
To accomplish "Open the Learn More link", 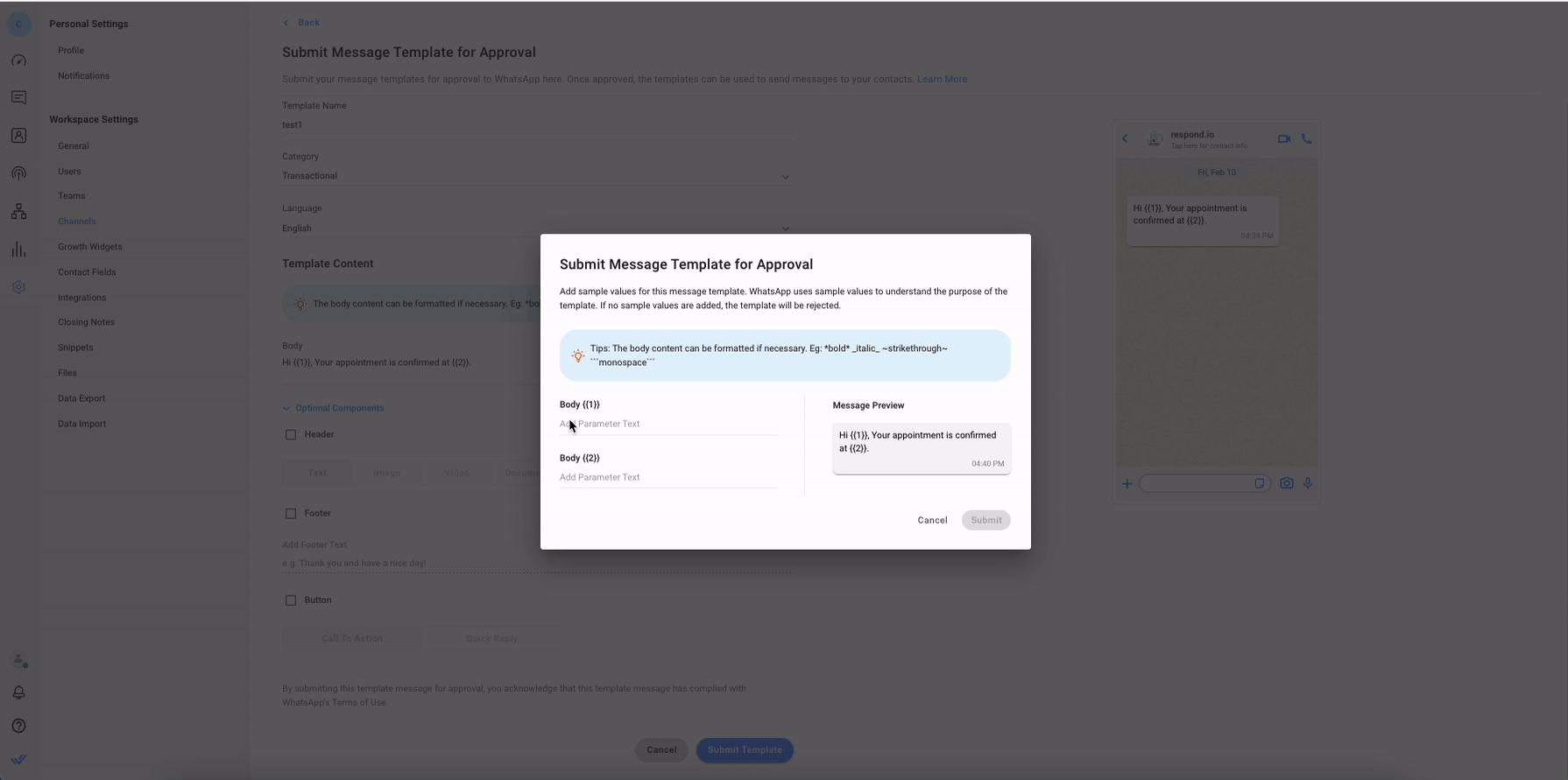I will coord(942,79).
